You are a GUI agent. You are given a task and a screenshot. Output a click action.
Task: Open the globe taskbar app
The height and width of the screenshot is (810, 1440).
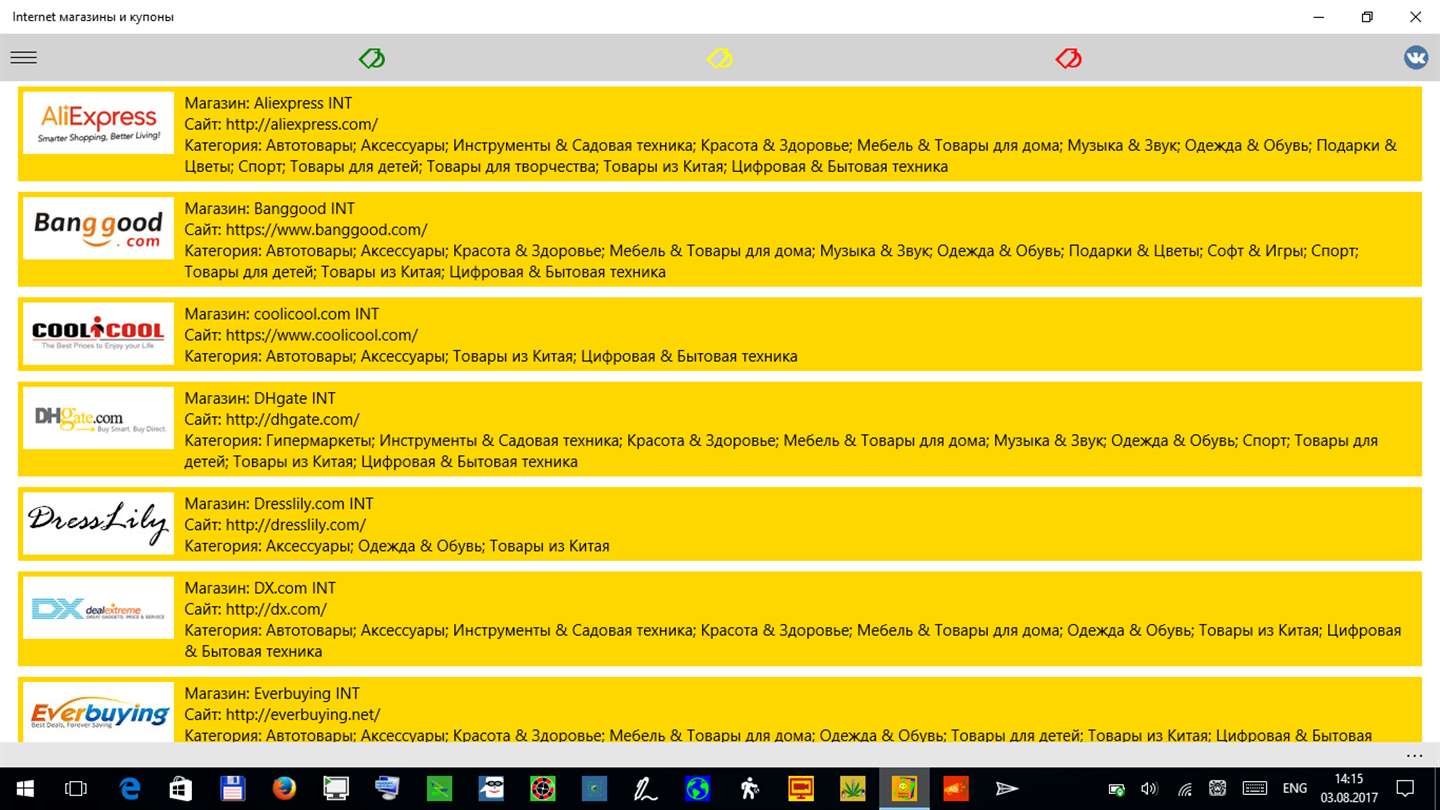697,788
